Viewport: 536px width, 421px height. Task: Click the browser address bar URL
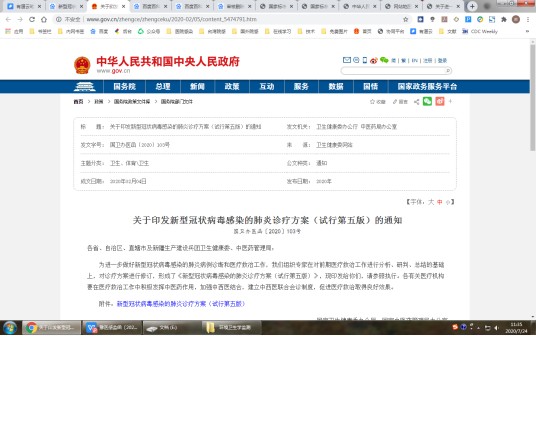[171, 19]
